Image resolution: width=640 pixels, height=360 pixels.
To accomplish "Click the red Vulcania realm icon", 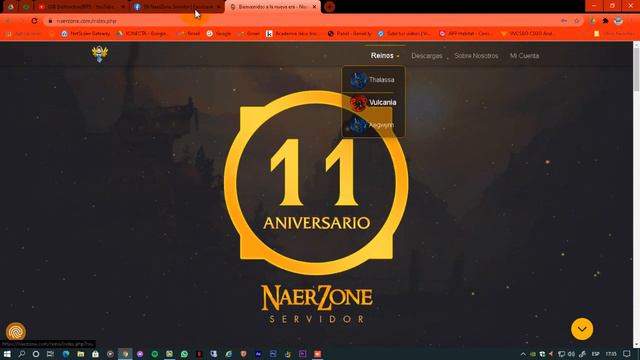I will [x=358, y=103].
